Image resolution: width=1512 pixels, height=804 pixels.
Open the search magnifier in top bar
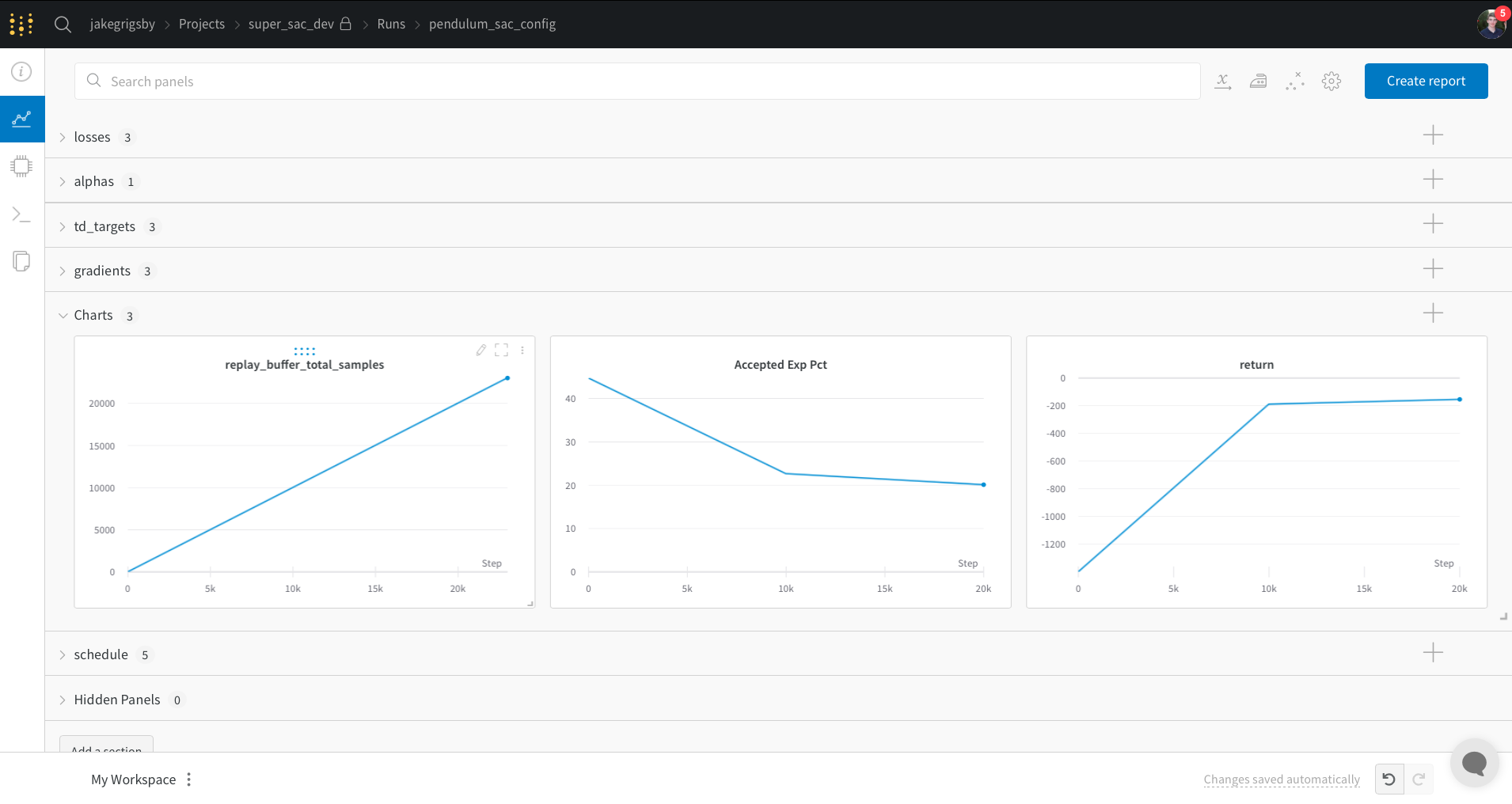pyautogui.click(x=63, y=25)
